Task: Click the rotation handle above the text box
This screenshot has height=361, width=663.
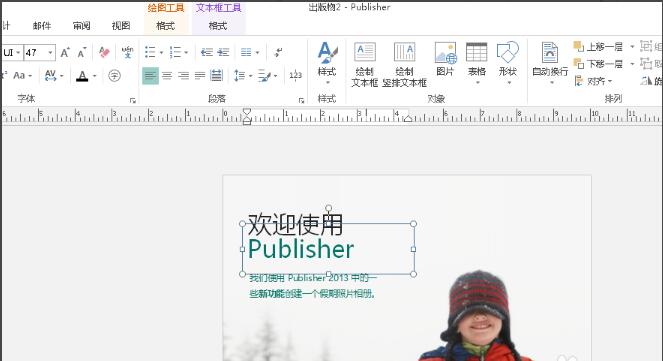Action: tap(329, 208)
